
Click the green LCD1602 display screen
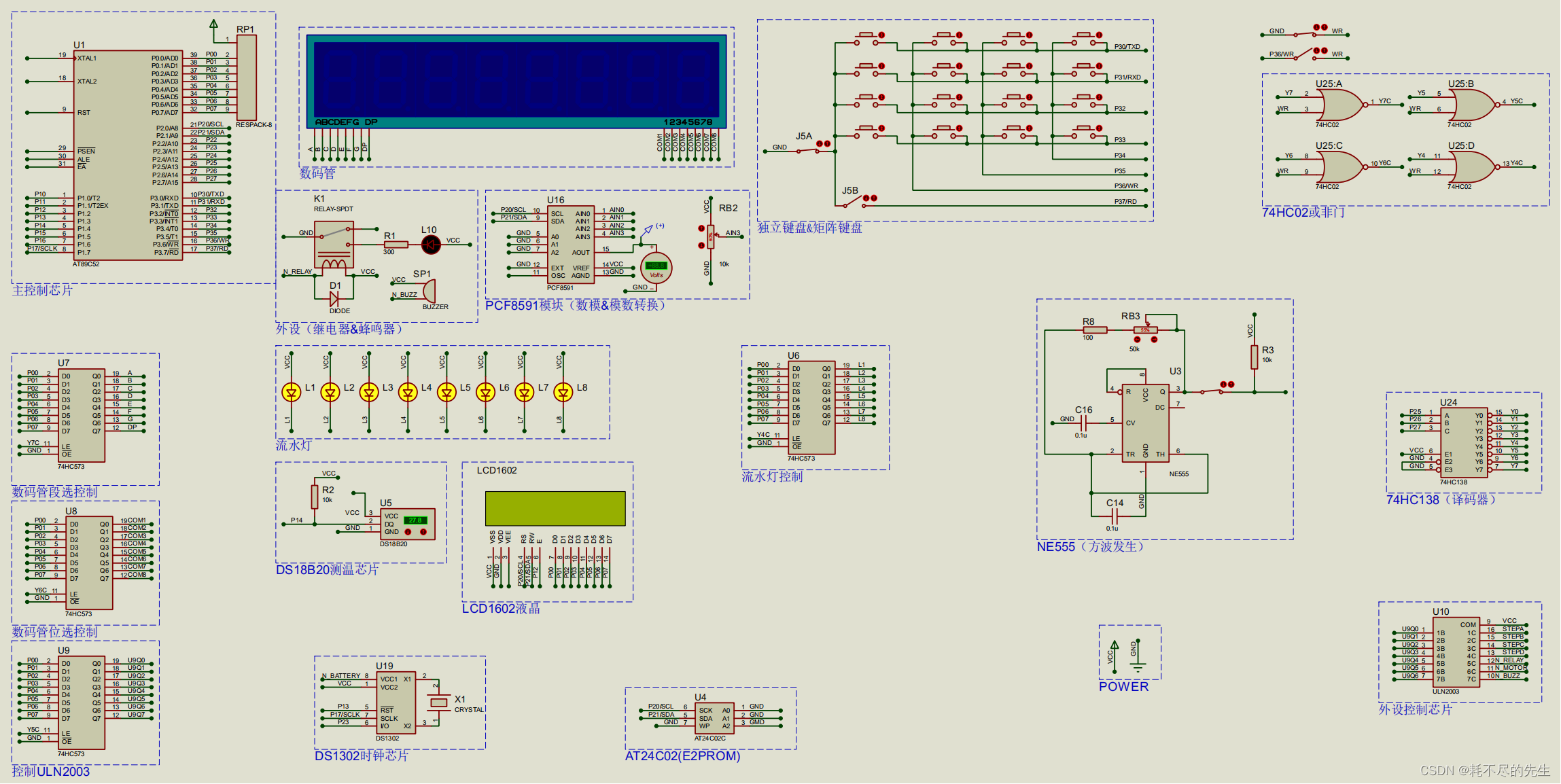555,508
